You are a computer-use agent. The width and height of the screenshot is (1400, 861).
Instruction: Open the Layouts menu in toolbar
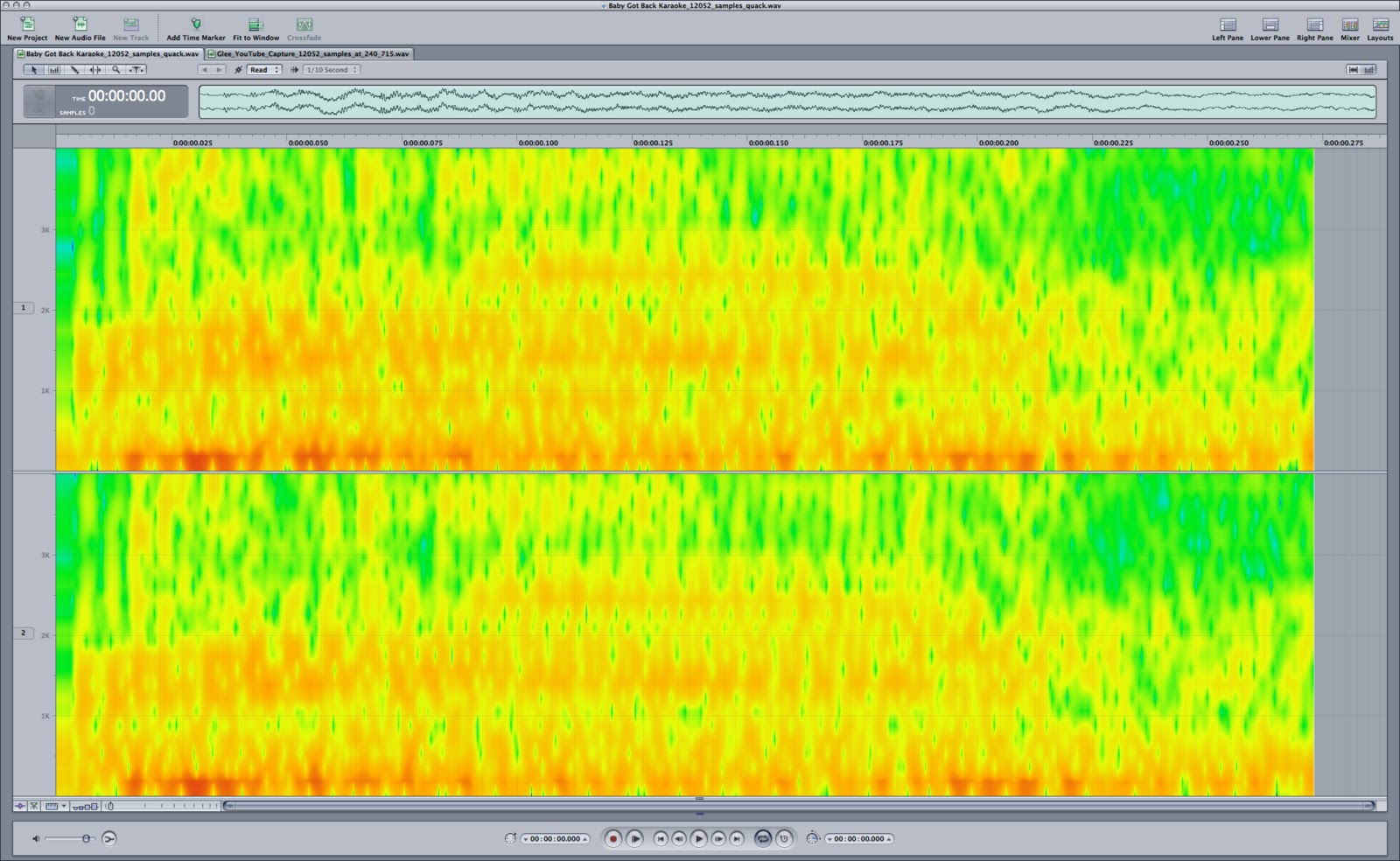point(1380,25)
